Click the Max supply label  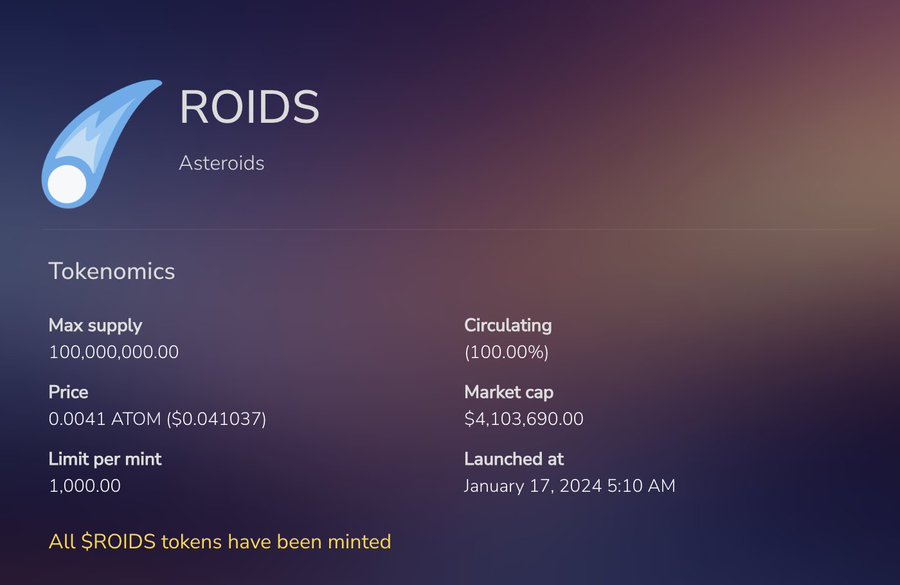coord(95,325)
